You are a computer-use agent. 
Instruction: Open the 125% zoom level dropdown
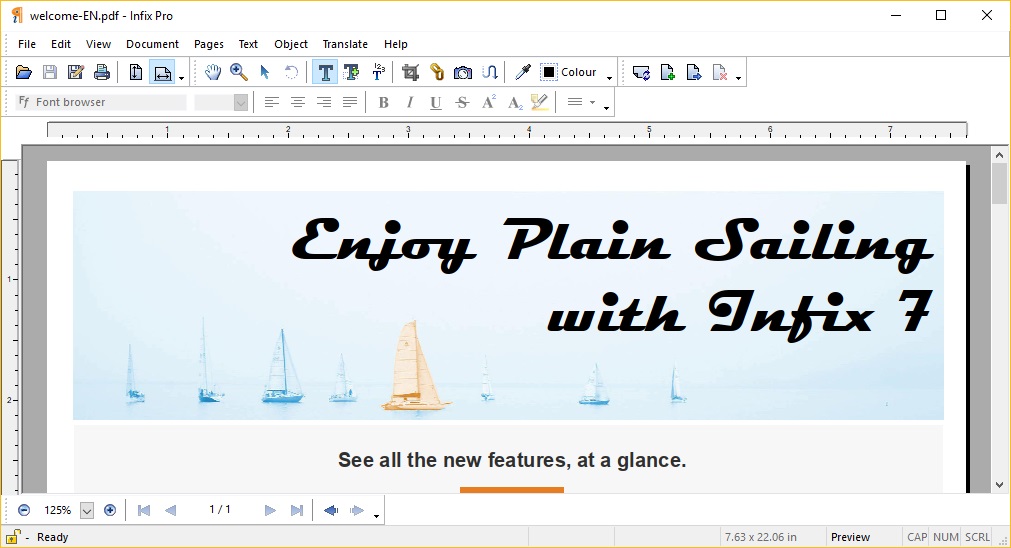(x=87, y=511)
